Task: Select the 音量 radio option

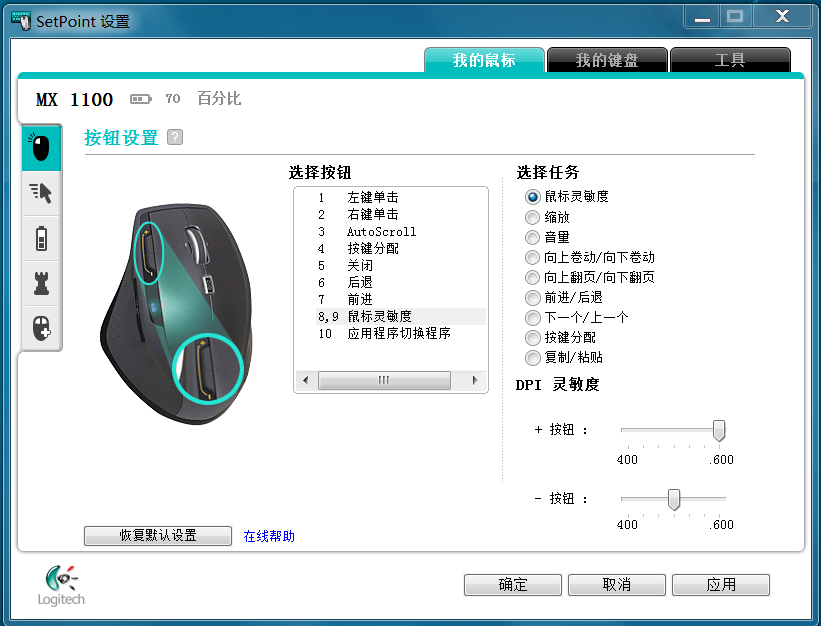Action: pos(532,237)
